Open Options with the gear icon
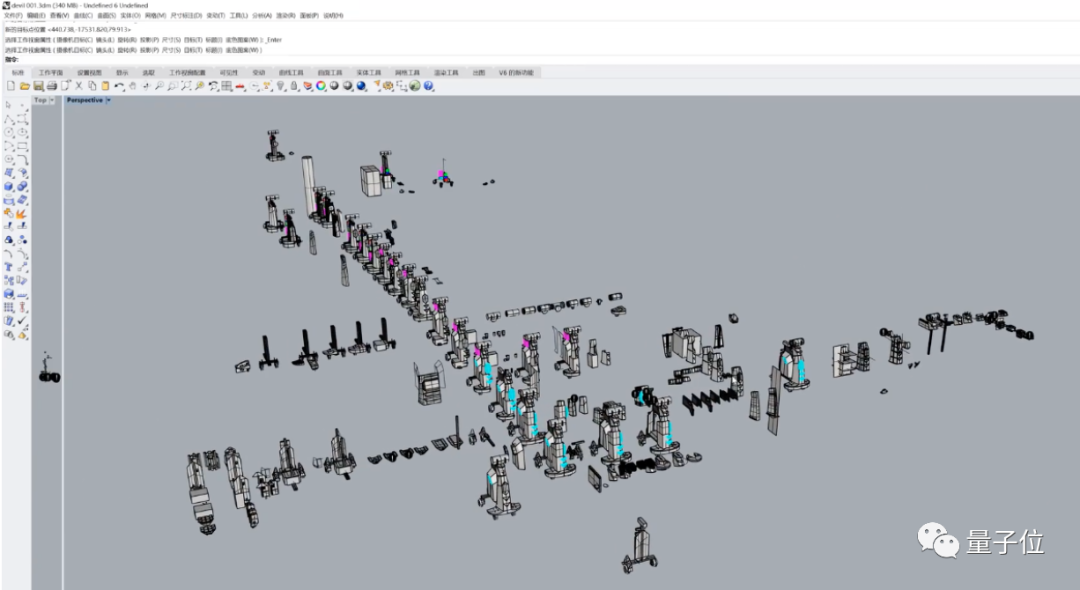This screenshot has width=1080, height=590. click(x=388, y=86)
